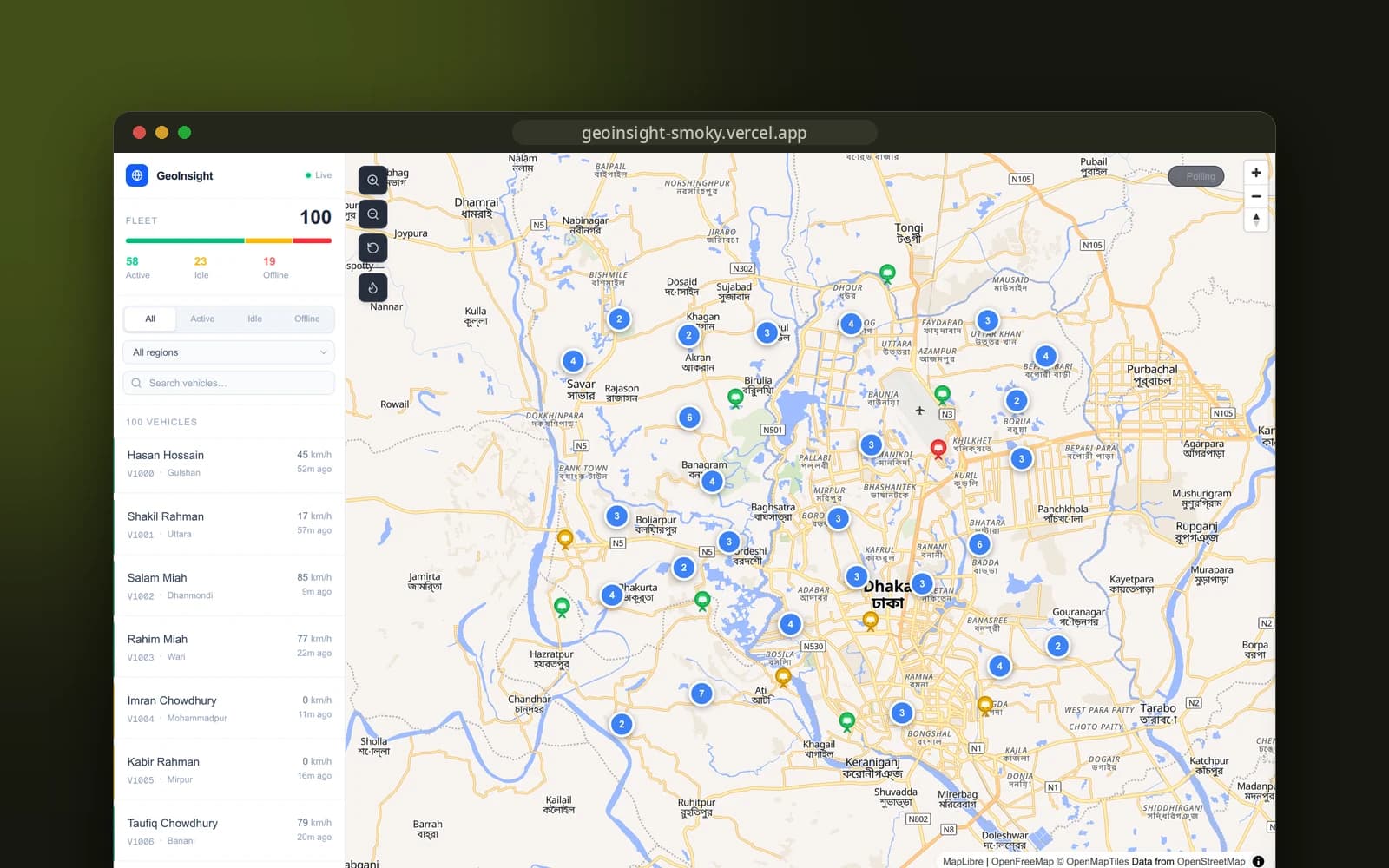Image resolution: width=1389 pixels, height=868 pixels.
Task: Open the cluster marker labeled 7
Action: [701, 694]
